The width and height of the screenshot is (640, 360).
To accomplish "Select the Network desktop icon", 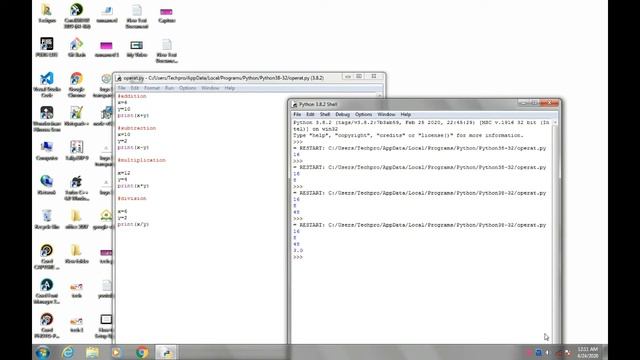I will tap(47, 185).
